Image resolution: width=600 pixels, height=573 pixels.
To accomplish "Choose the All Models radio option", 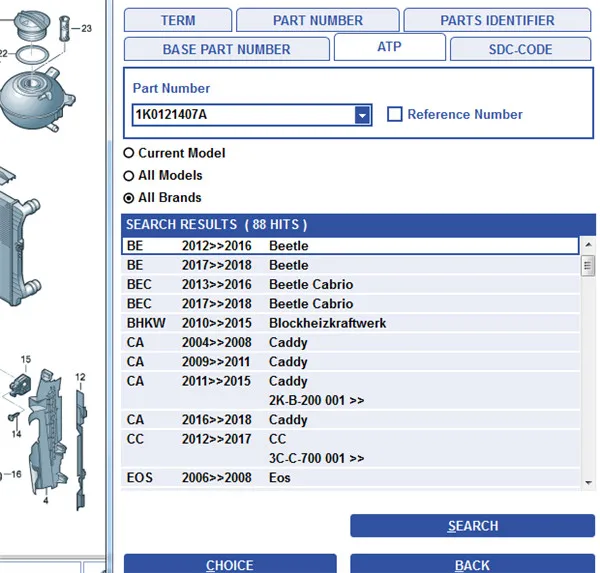I will pos(129,176).
